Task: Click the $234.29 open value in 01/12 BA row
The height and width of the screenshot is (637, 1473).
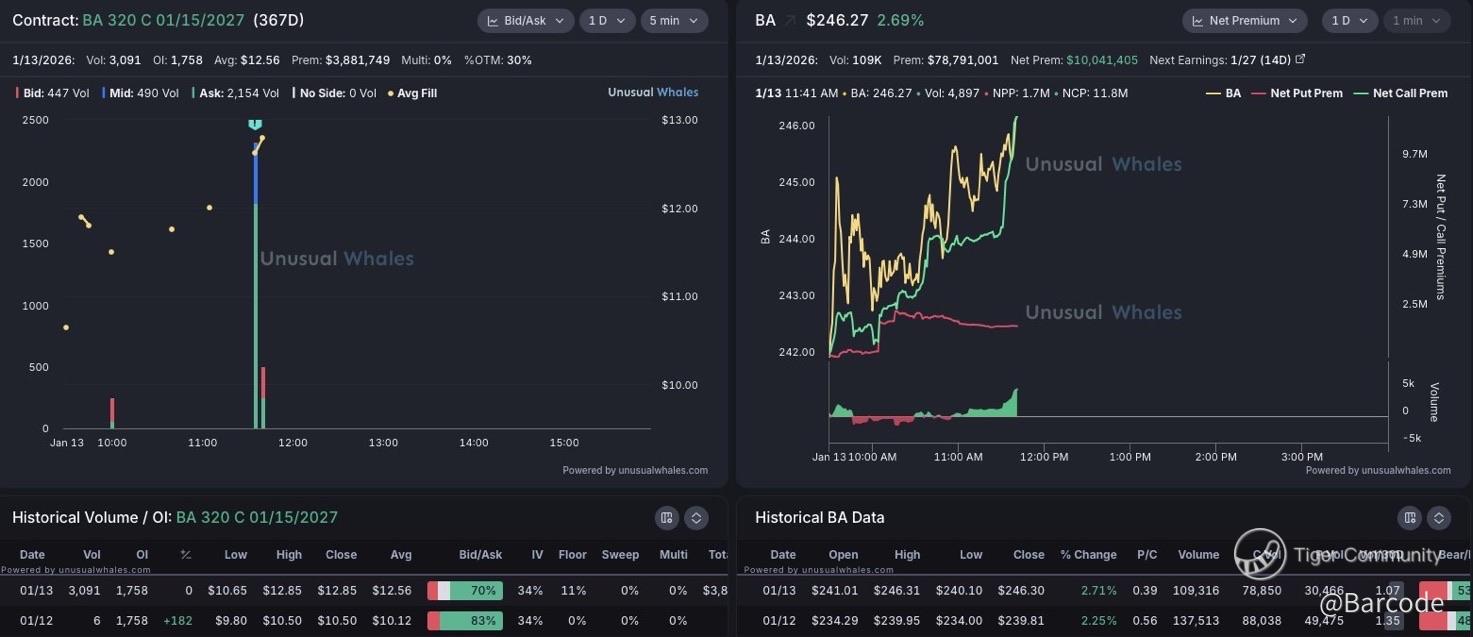Action: (x=835, y=621)
